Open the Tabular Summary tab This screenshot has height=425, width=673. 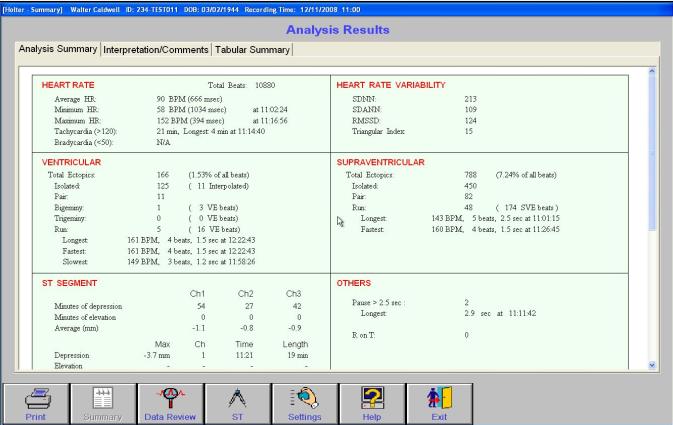pos(252,50)
